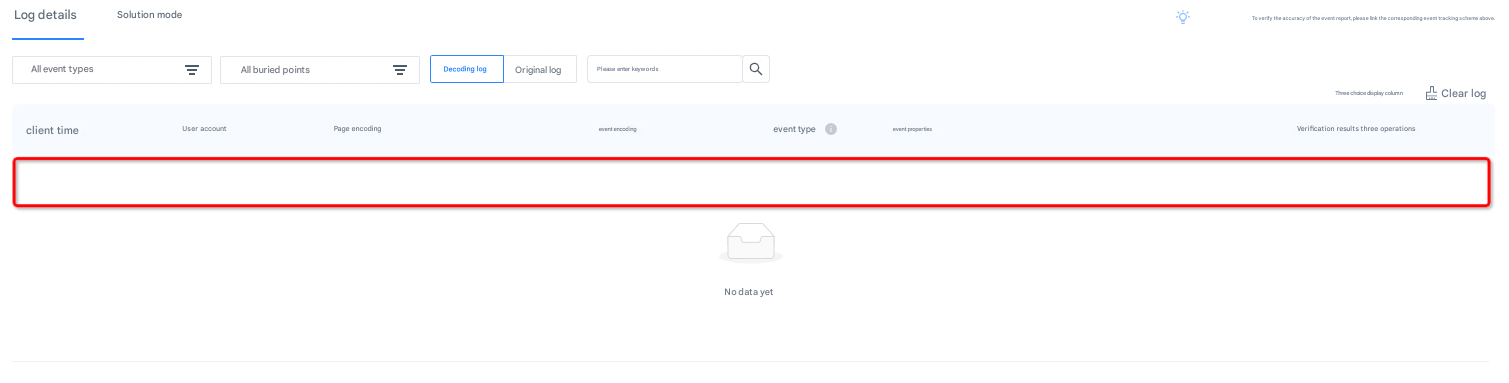The image size is (1509, 383).
Task: Click the Verification results three operations header
Action: [1356, 129]
